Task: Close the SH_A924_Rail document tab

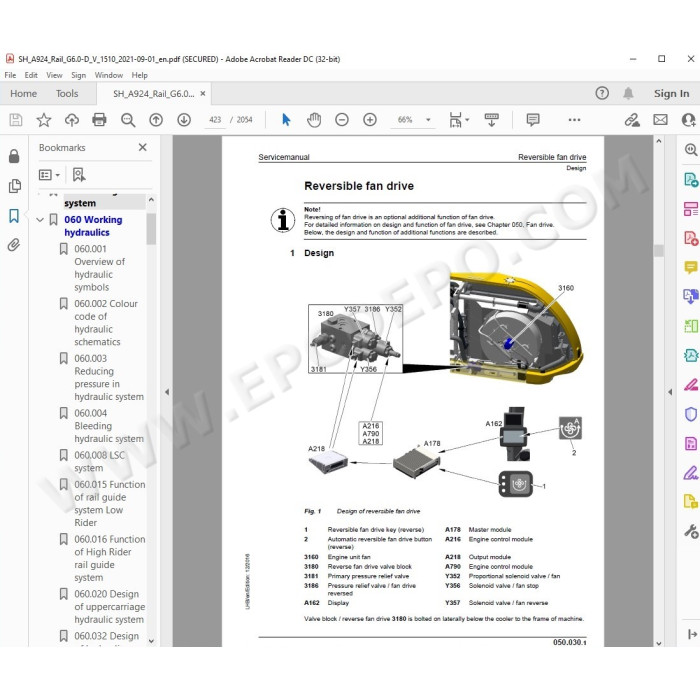Action: pyautogui.click(x=203, y=93)
